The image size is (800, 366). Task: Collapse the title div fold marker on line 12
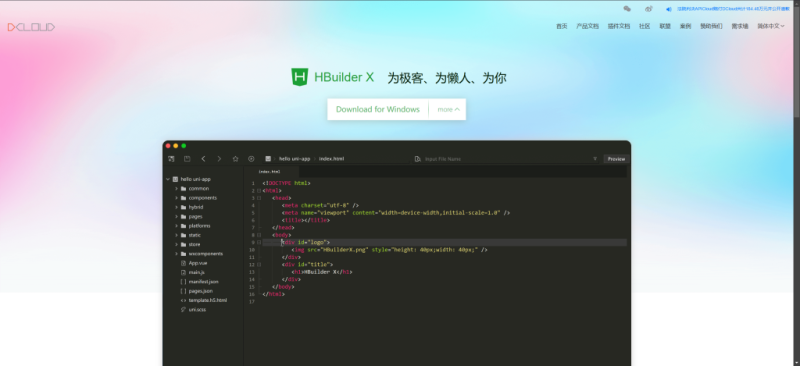coord(259,264)
